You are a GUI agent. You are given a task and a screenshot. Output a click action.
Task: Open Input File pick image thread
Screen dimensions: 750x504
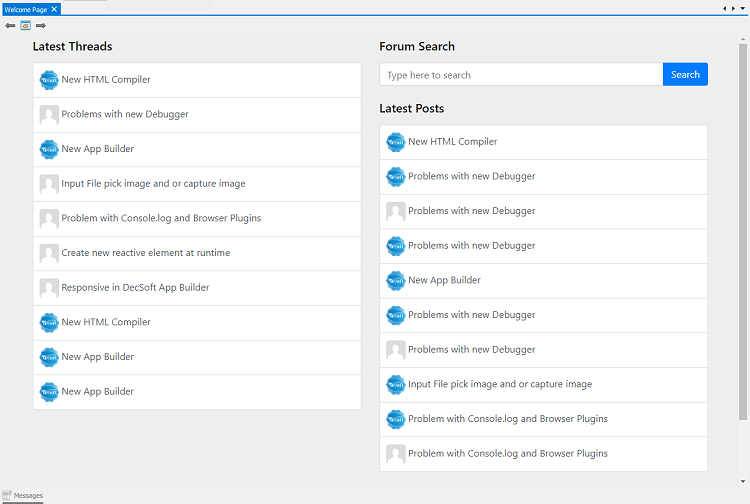point(153,184)
